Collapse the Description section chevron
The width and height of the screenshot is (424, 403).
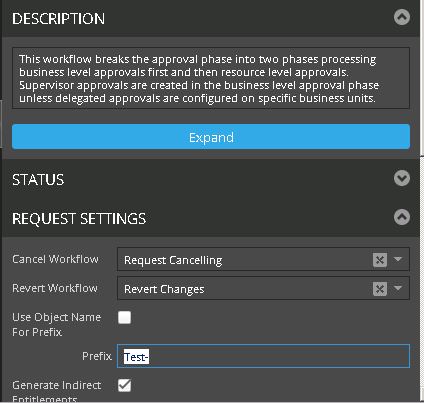click(402, 17)
